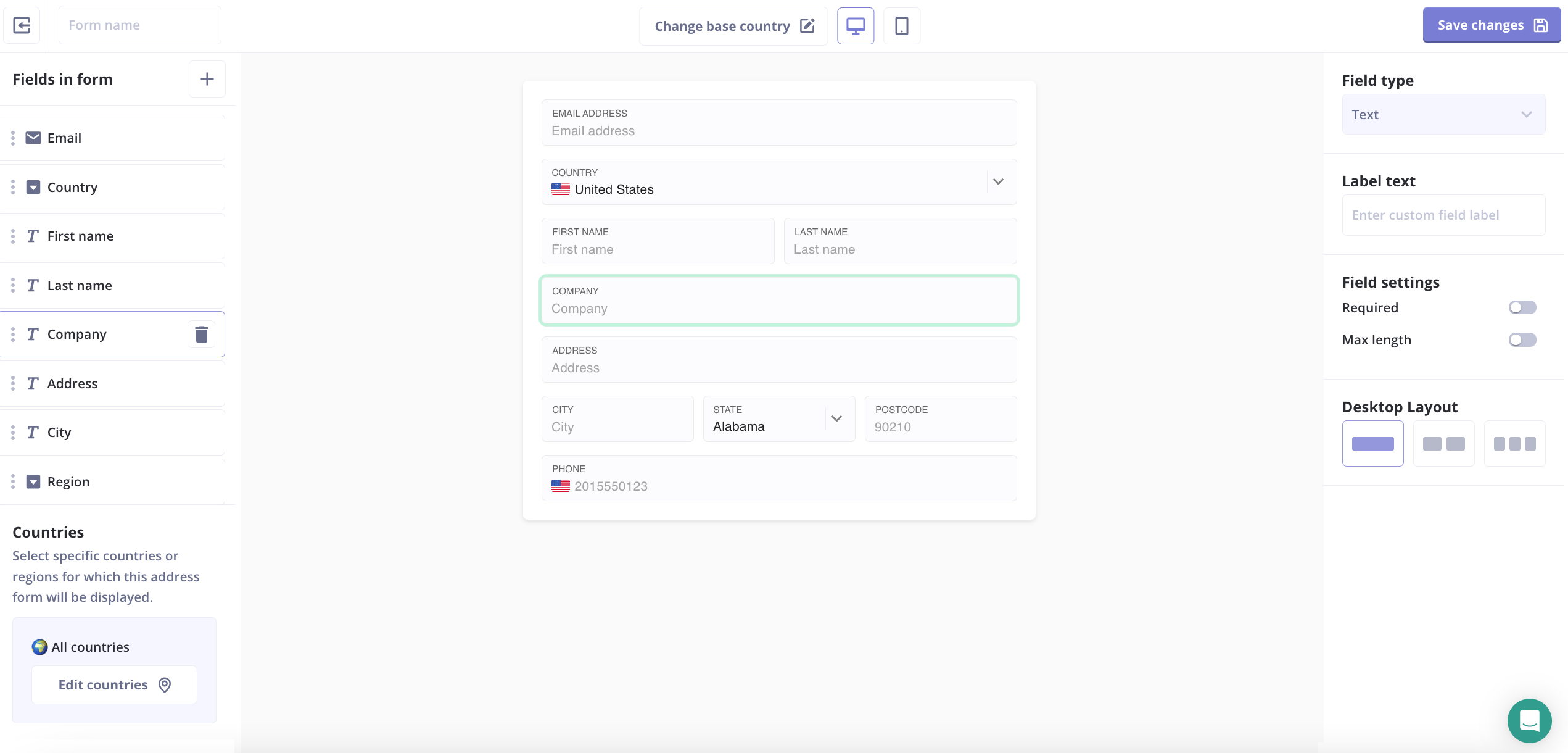
Task: Switch to mobile preview icon
Action: click(901, 26)
